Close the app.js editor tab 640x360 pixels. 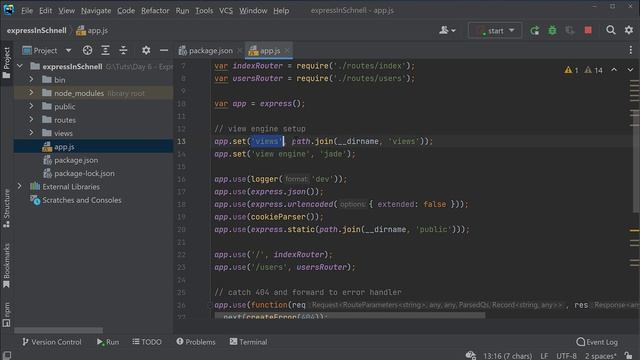pos(287,51)
